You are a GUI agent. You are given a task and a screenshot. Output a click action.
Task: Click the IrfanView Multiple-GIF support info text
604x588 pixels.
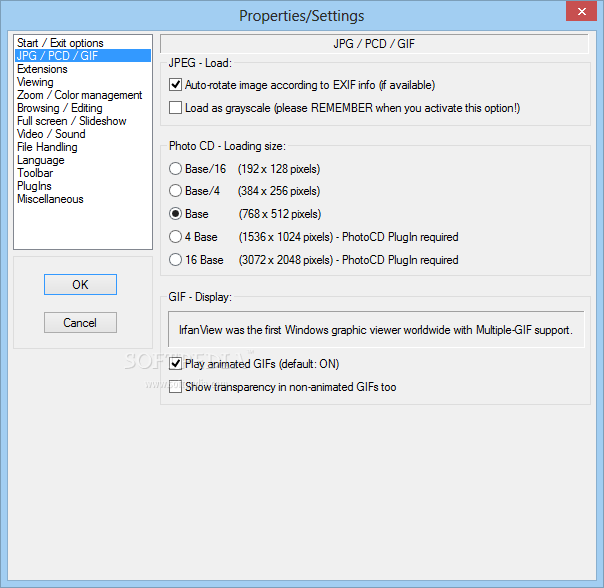tap(376, 330)
